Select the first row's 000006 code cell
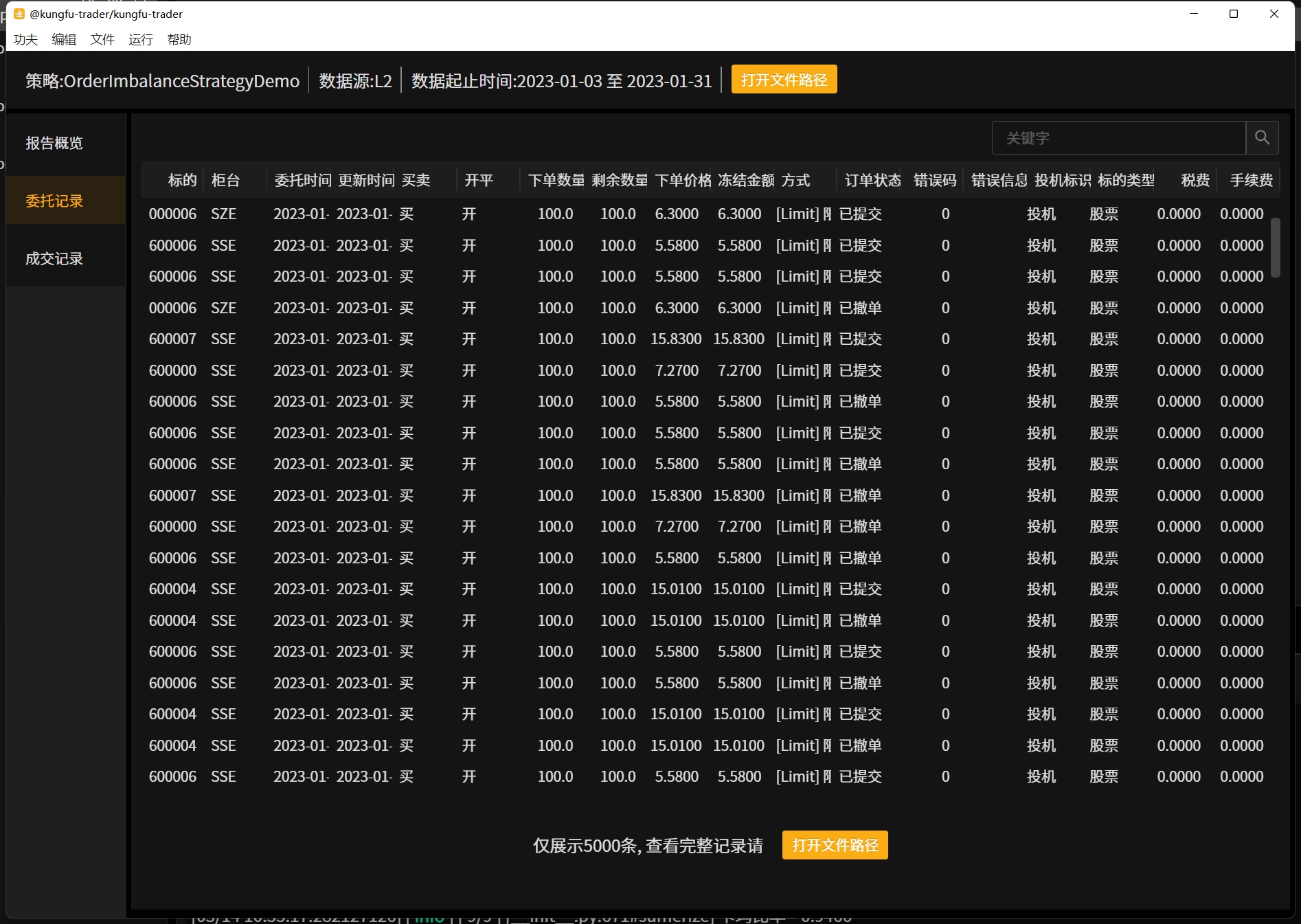 [172, 214]
